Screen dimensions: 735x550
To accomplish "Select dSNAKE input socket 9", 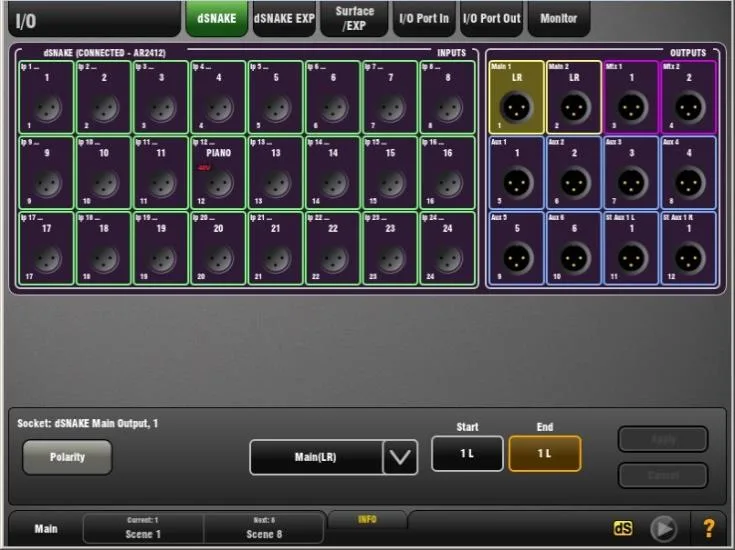I will pyautogui.click(x=46, y=173).
